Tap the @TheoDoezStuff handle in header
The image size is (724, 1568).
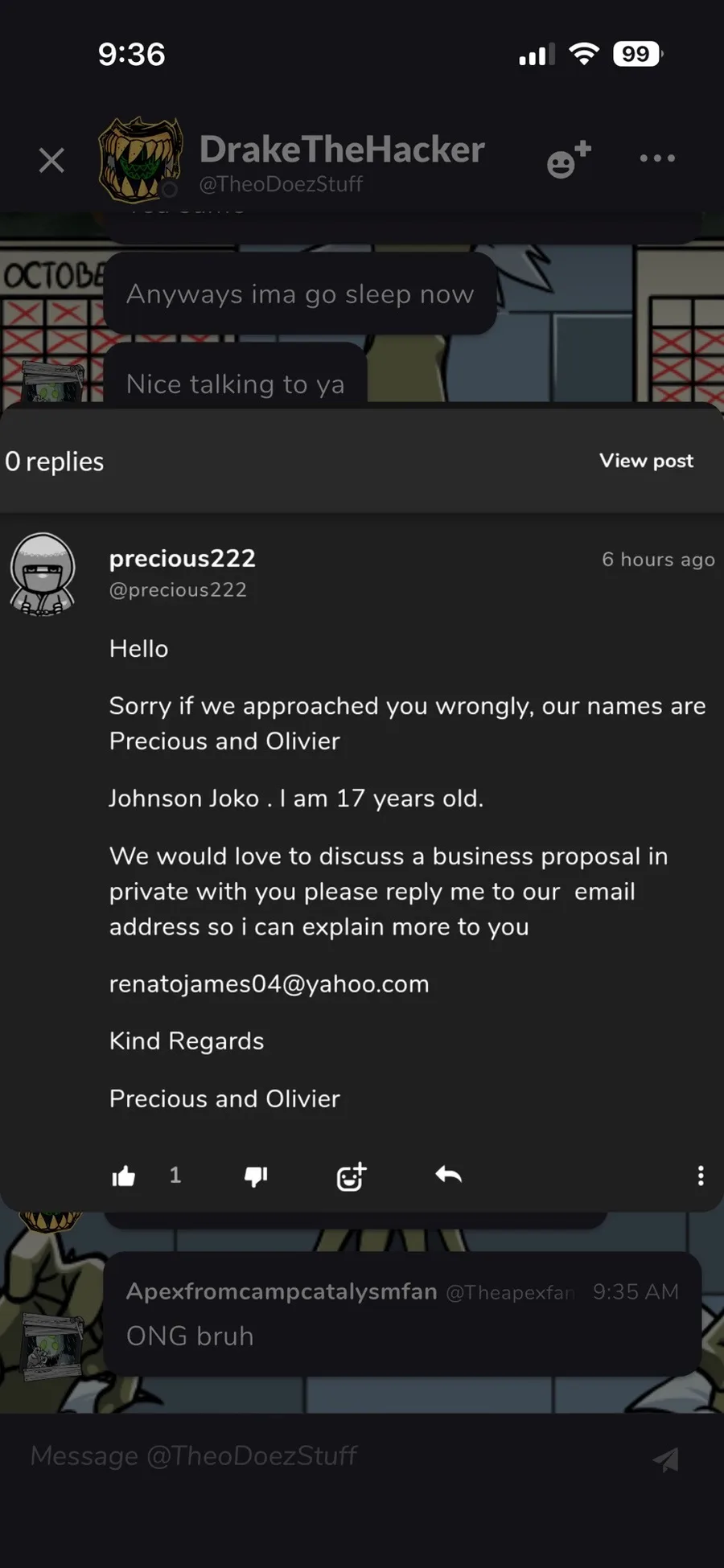(x=281, y=184)
